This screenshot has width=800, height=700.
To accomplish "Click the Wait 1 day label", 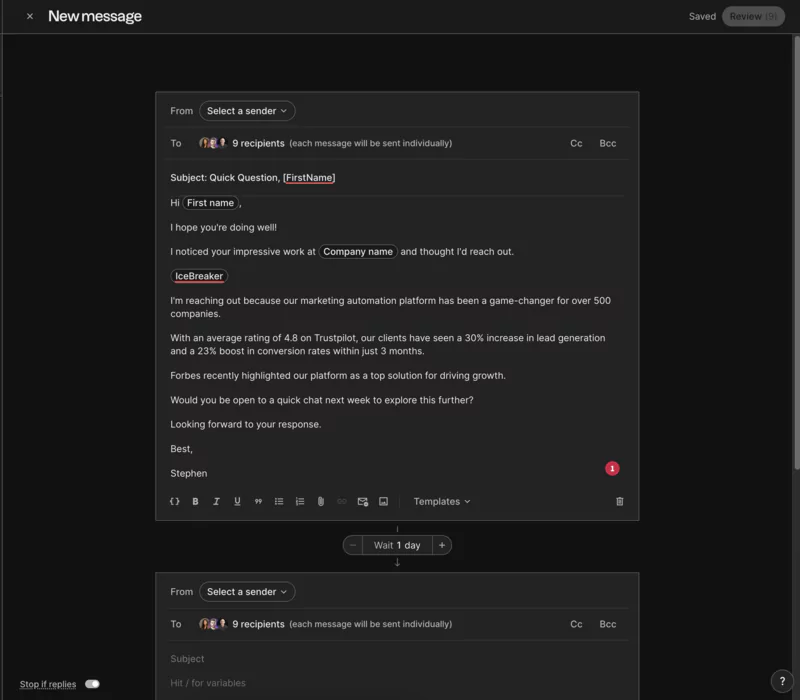I will coord(397,545).
